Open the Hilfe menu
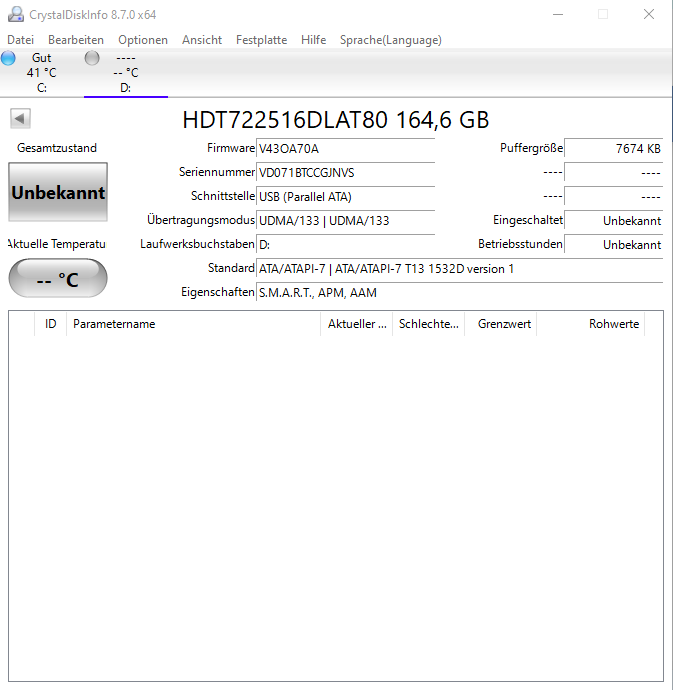673x690 pixels. [313, 40]
